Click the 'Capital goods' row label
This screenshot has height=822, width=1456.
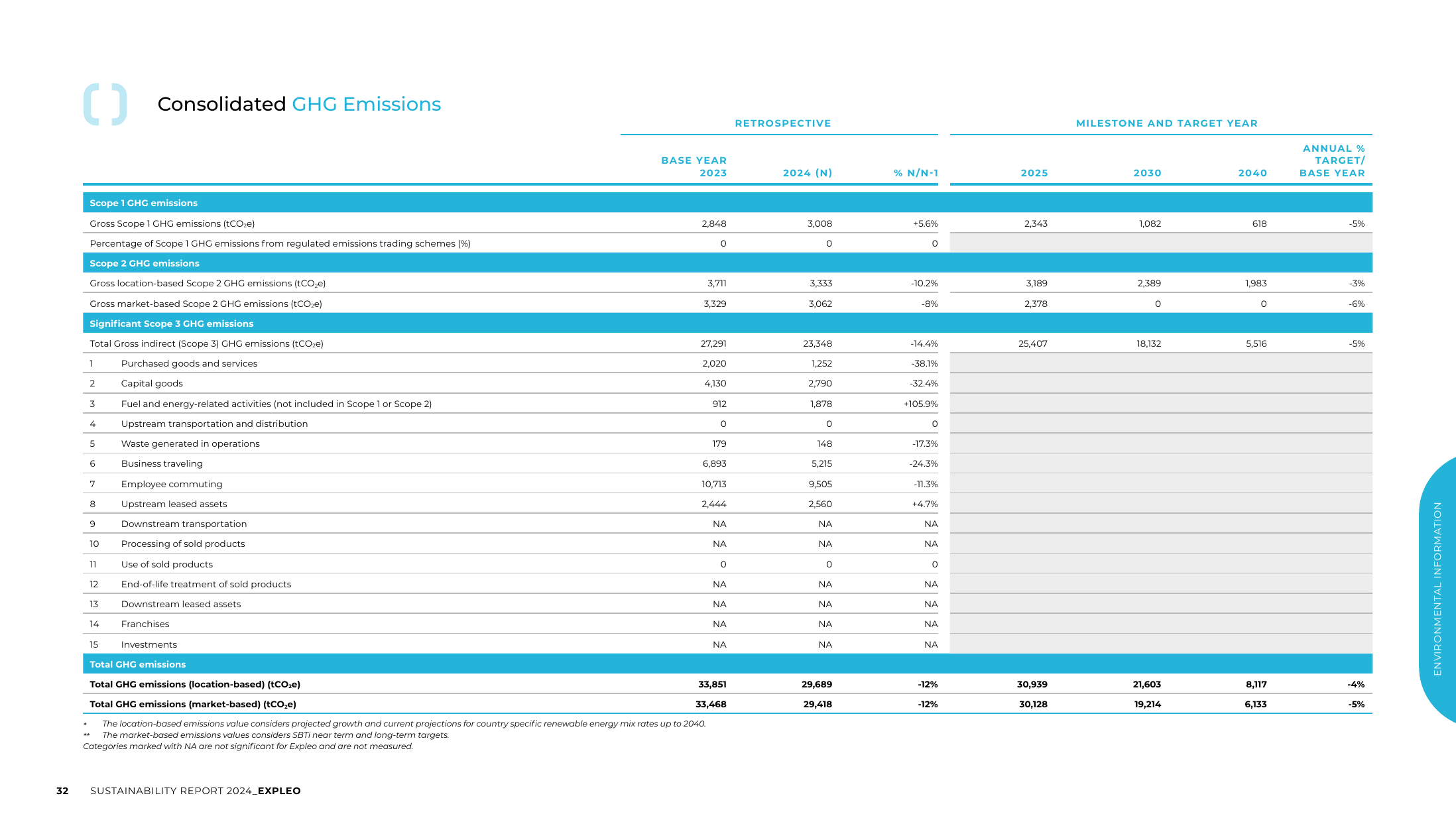pos(152,384)
